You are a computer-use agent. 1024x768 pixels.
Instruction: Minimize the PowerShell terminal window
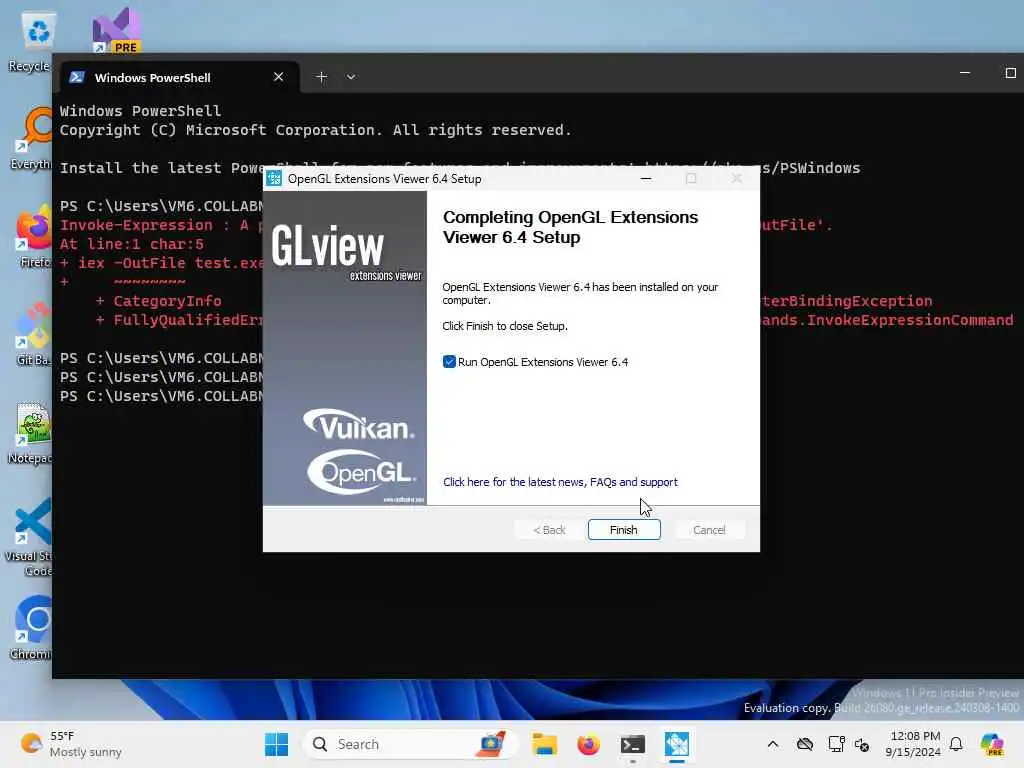(x=965, y=72)
